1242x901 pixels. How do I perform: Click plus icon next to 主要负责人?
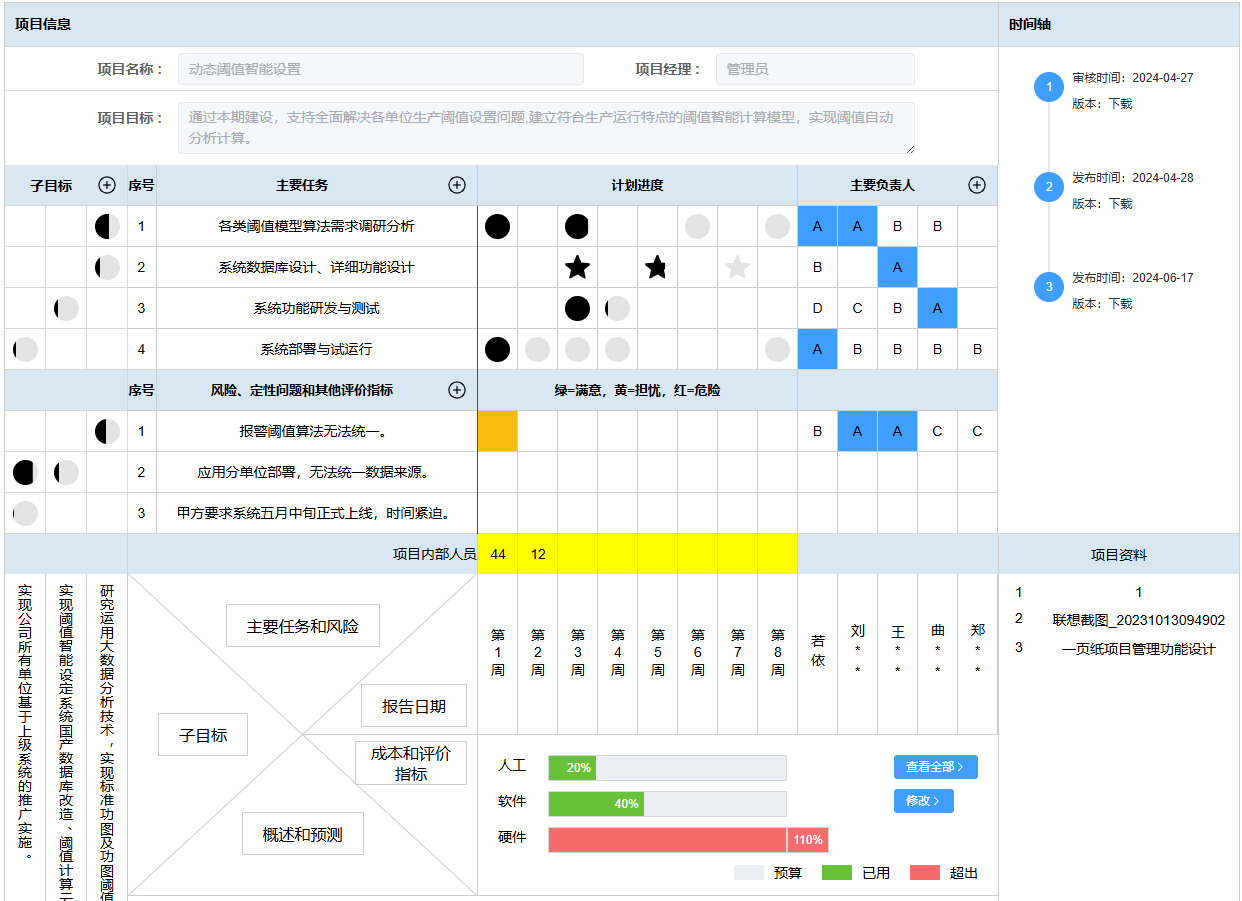977,185
